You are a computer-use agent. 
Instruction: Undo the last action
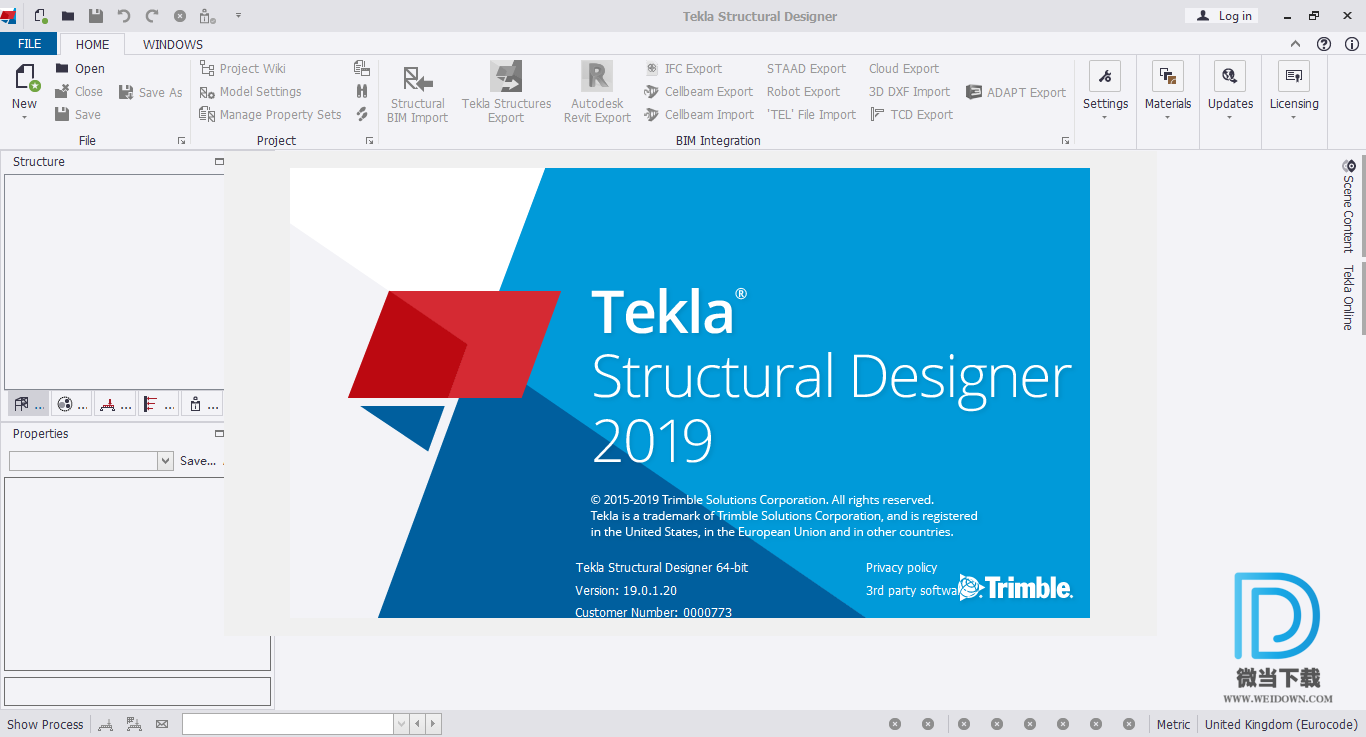point(124,16)
